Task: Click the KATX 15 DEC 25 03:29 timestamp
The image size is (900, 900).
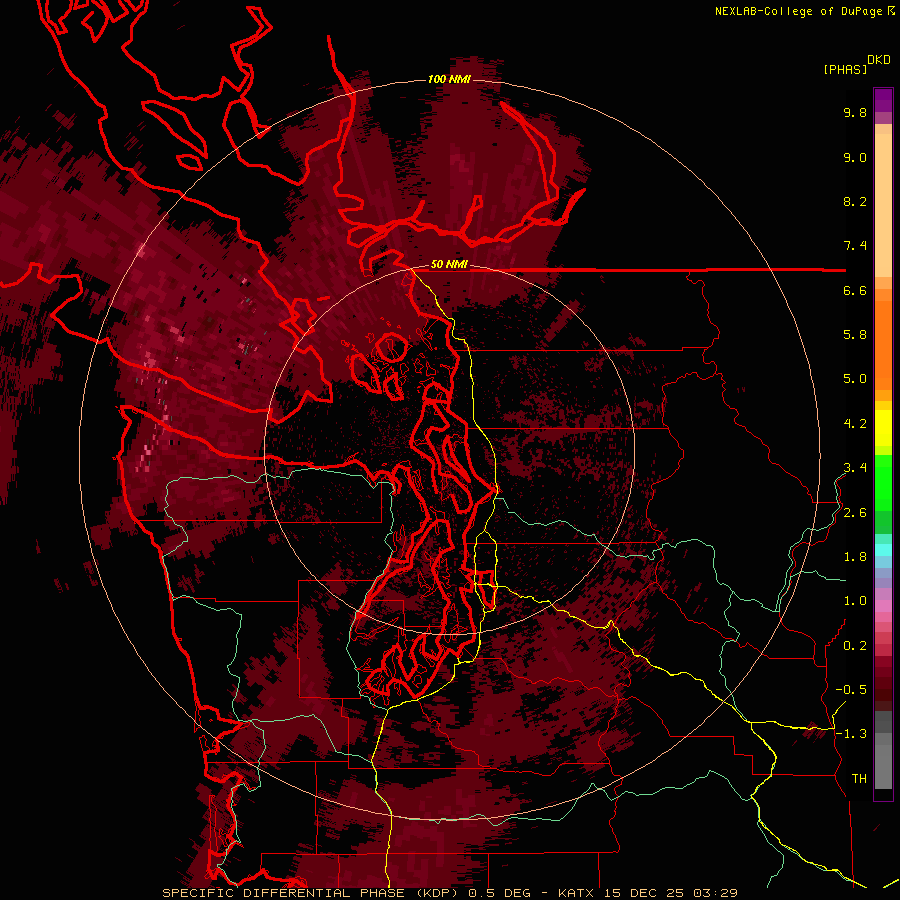Action: point(647,893)
